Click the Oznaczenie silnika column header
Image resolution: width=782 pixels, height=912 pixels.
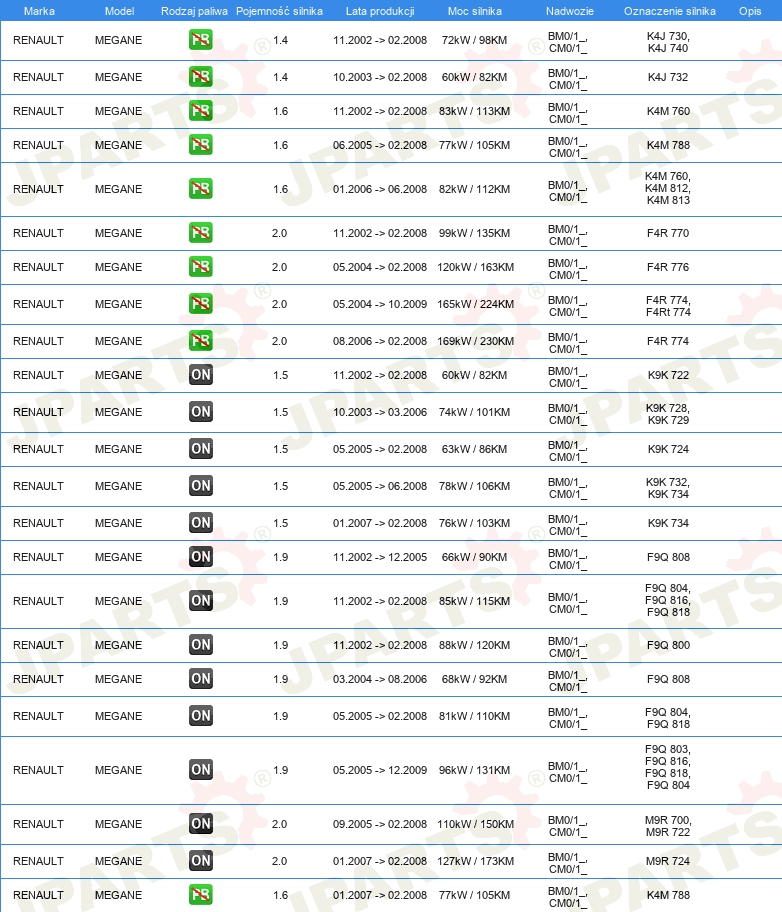[x=670, y=11]
